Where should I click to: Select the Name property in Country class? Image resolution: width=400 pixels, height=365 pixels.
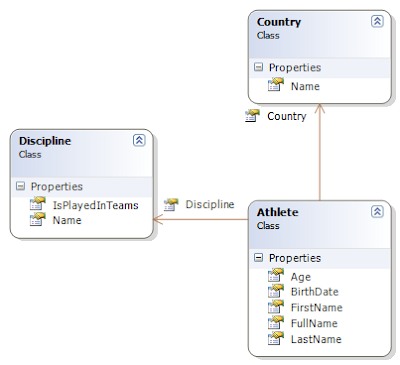(x=305, y=86)
